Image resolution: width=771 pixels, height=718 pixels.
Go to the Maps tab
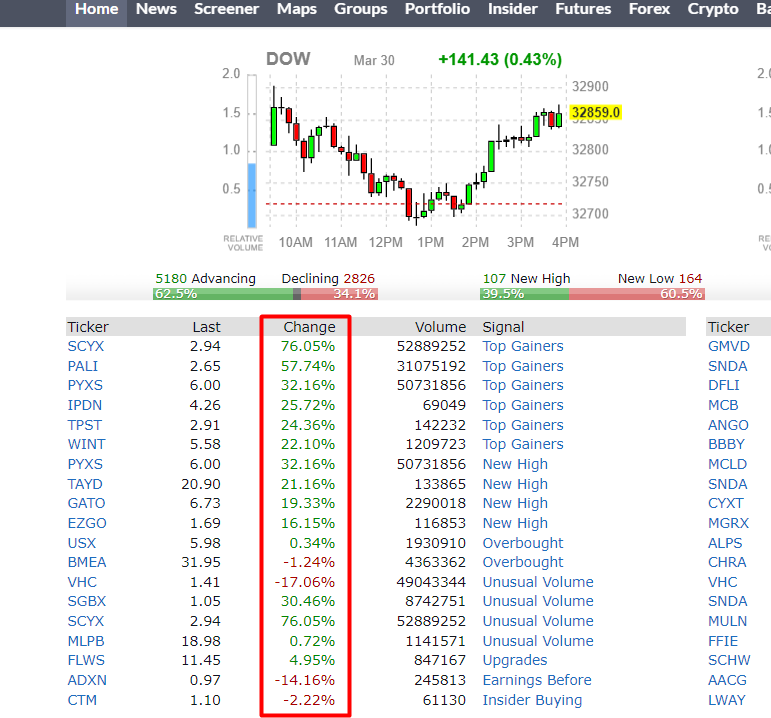(x=296, y=10)
